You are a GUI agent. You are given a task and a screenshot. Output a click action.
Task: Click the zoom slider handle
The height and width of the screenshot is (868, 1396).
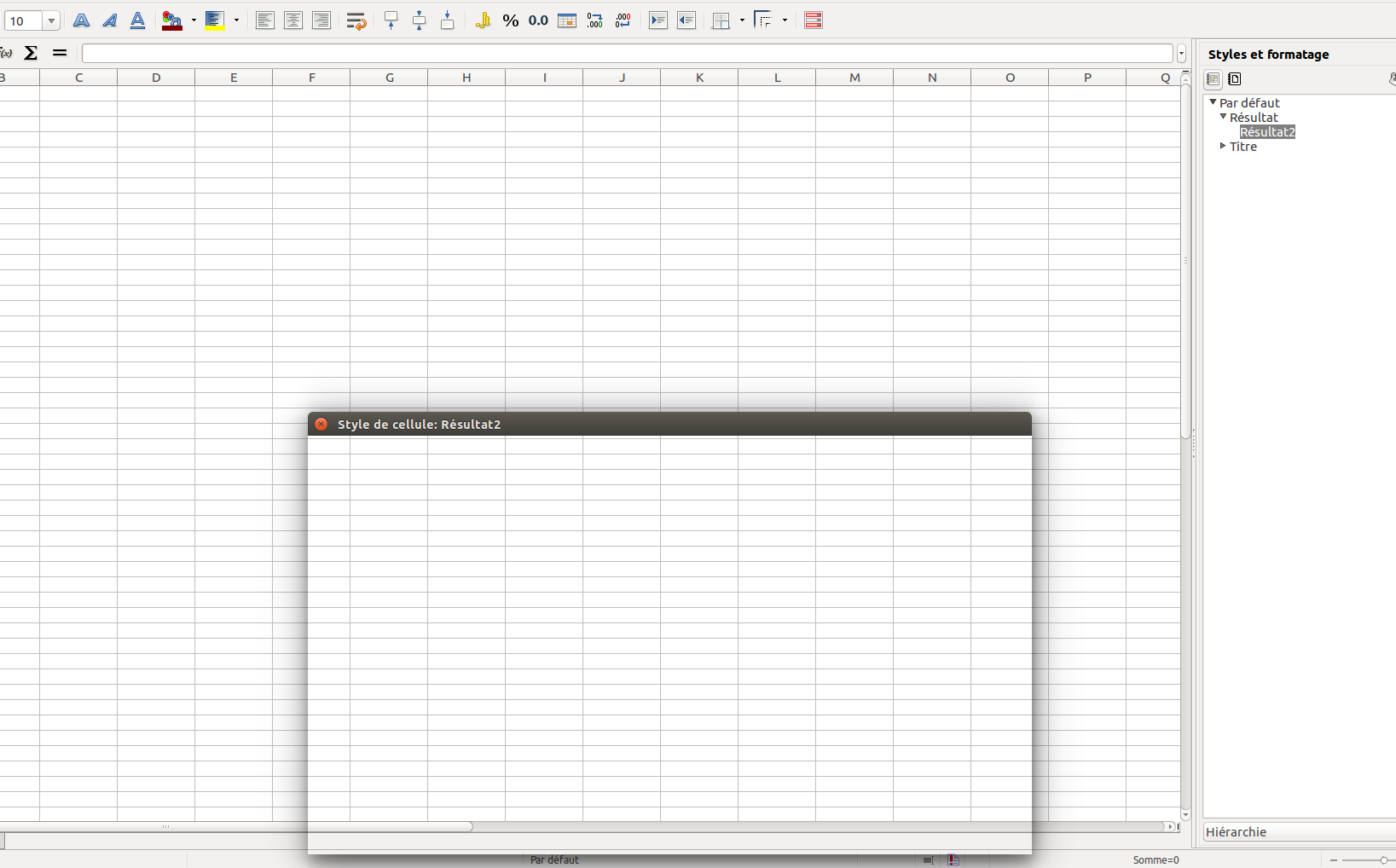pyautogui.click(x=1383, y=860)
